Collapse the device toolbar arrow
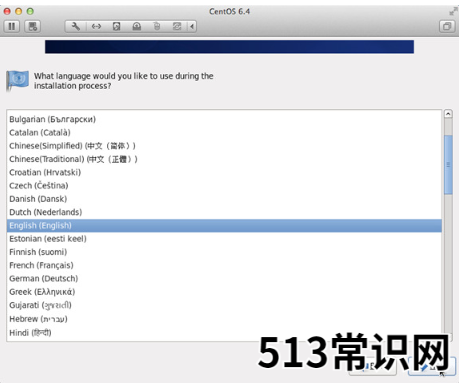The width and height of the screenshot is (459, 383). click(192, 26)
